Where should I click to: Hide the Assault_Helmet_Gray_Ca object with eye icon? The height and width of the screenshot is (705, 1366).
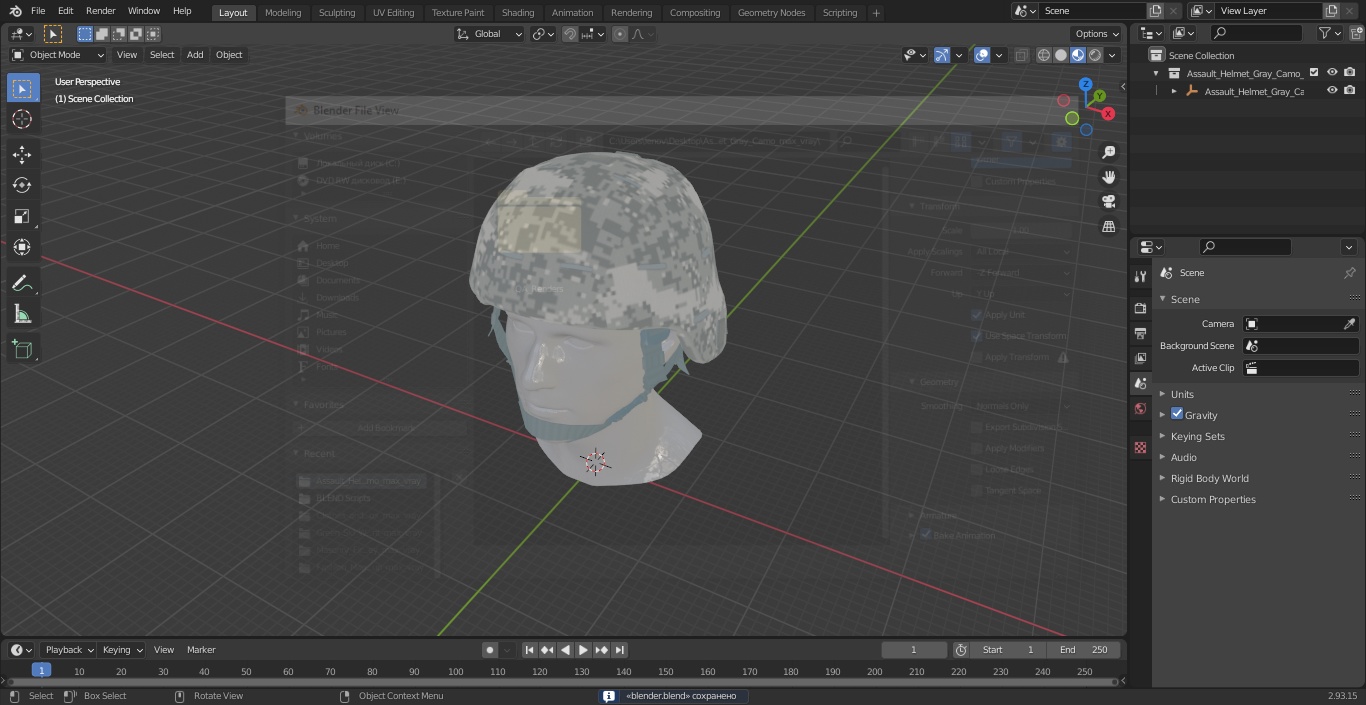pyautogui.click(x=1332, y=90)
